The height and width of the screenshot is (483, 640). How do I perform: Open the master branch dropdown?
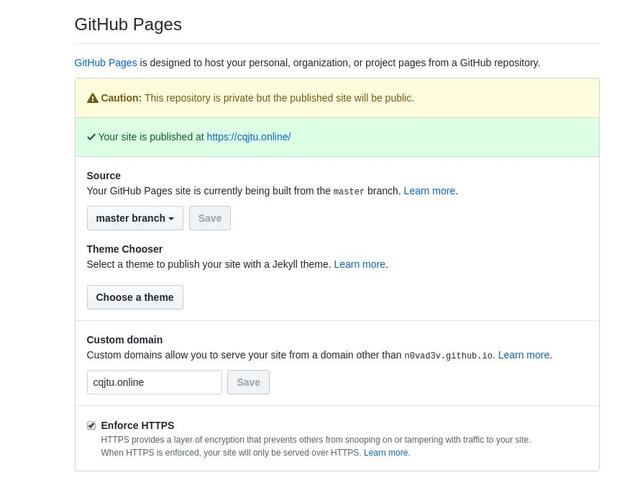pyautogui.click(x=134, y=218)
